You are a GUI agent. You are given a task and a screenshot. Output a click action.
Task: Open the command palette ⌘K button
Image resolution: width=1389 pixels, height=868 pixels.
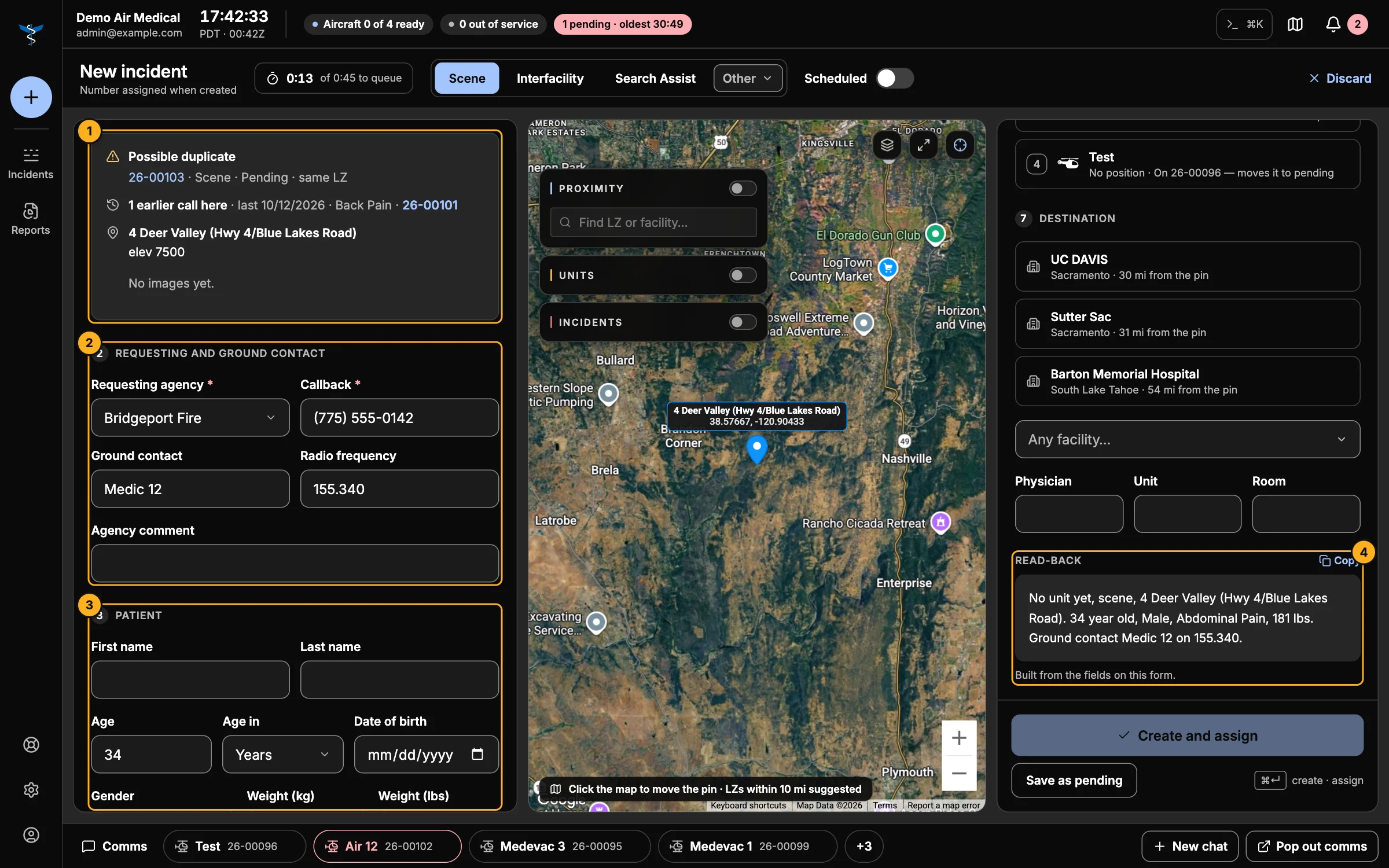tap(1244, 24)
